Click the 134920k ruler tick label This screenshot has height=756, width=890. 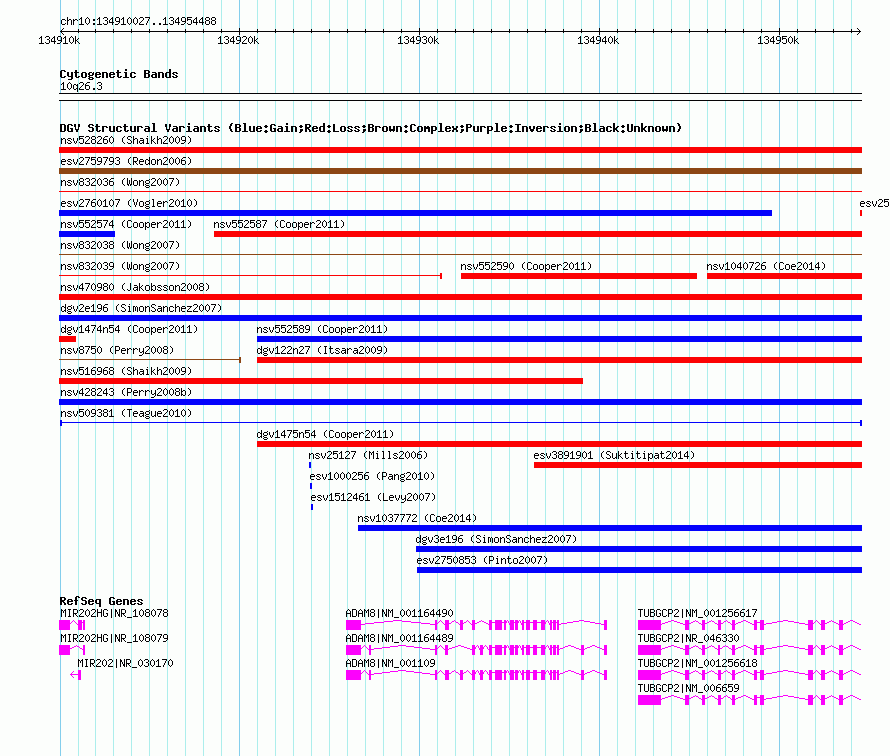point(238,40)
